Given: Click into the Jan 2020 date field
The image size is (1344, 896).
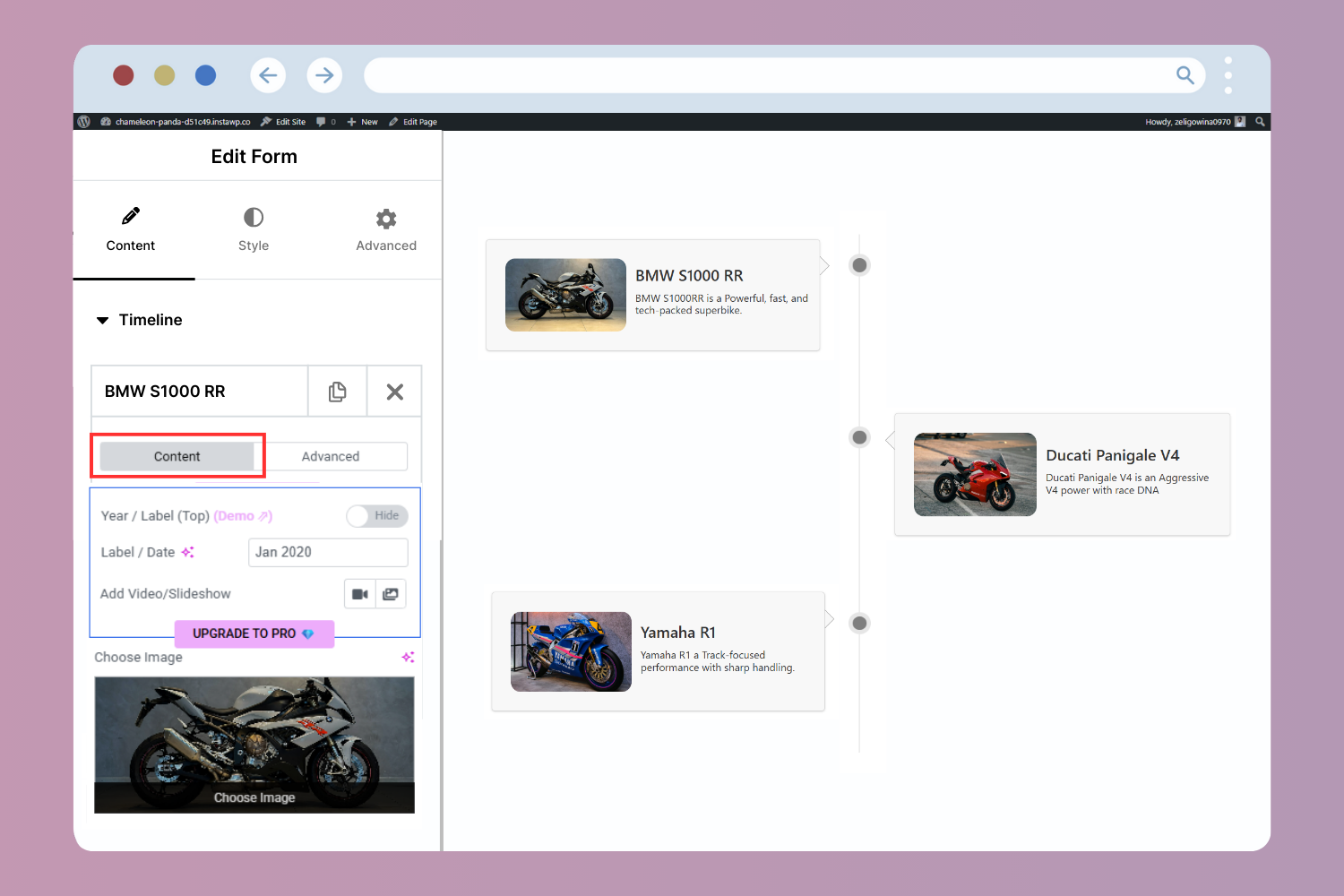Looking at the screenshot, I should 328,552.
